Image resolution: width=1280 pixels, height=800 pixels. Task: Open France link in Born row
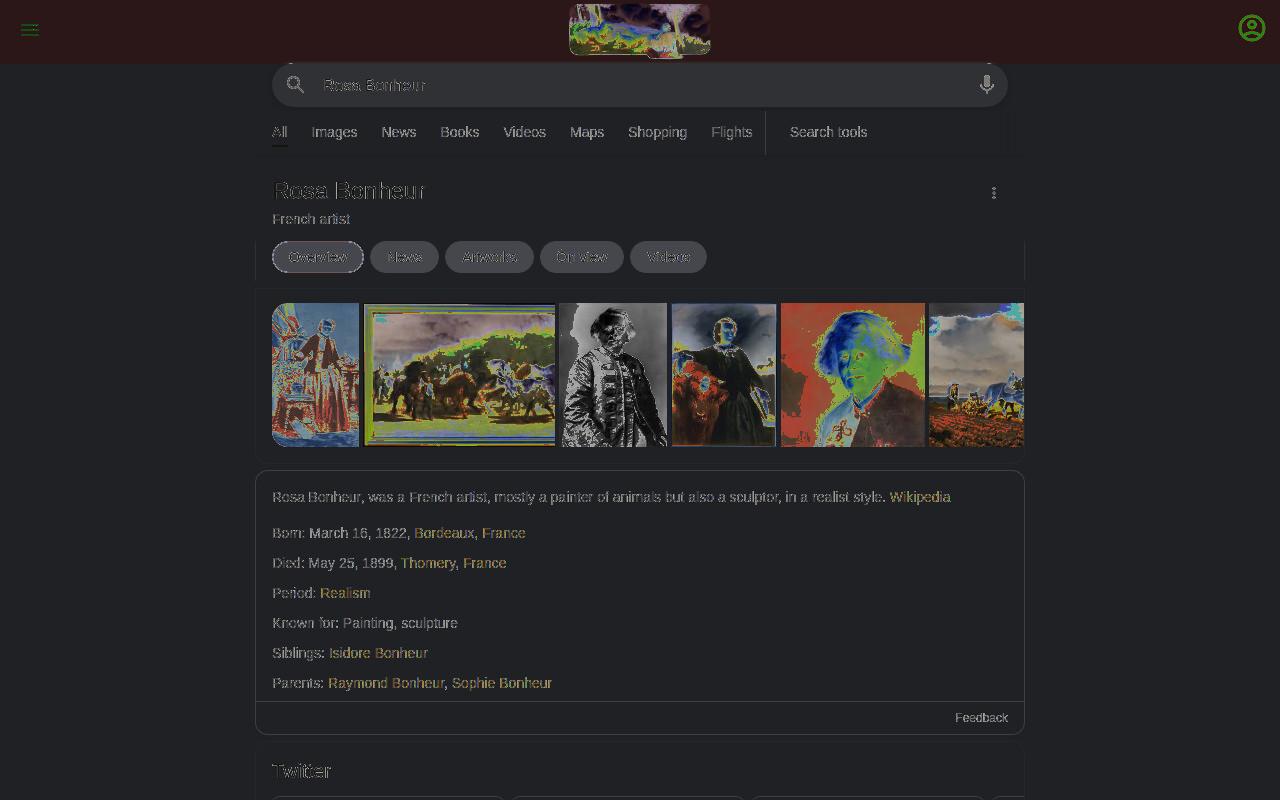(x=504, y=533)
